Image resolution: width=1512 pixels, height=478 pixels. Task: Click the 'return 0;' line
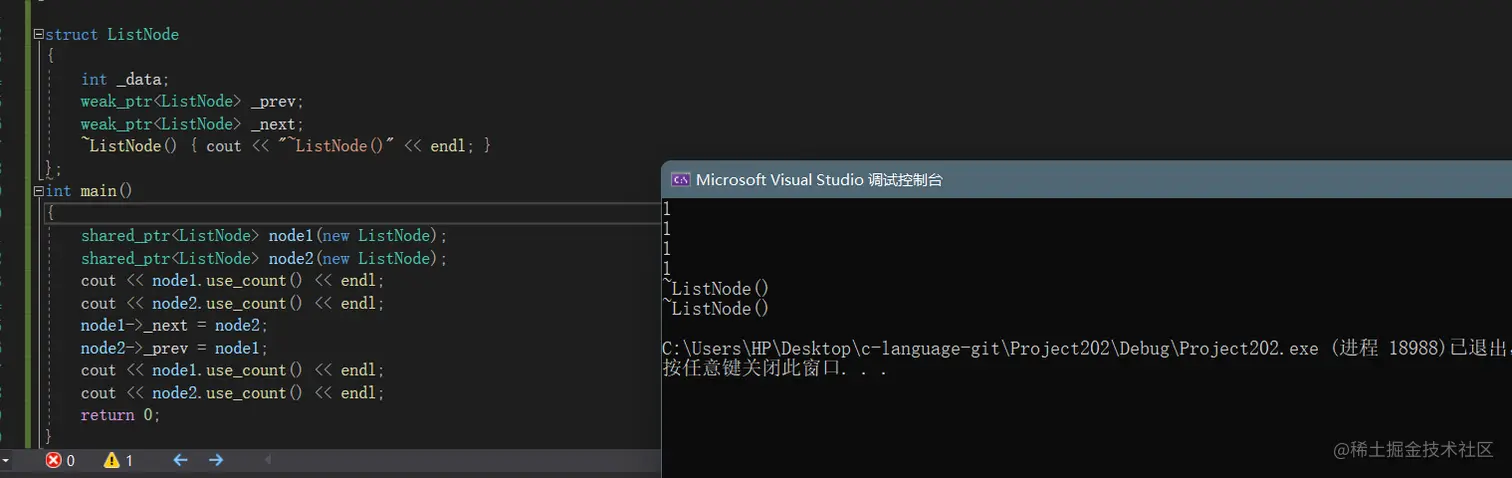pyautogui.click(x=120, y=415)
